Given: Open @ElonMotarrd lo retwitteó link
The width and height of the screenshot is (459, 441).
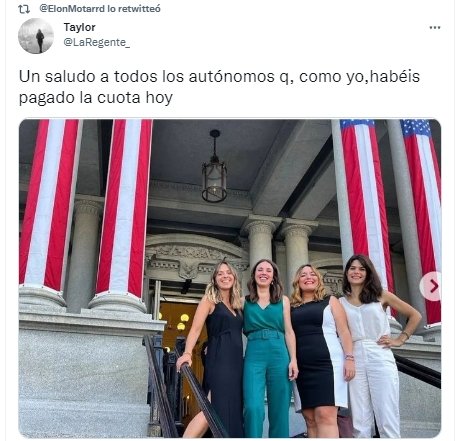Looking at the screenshot, I should pyautogui.click(x=100, y=9).
